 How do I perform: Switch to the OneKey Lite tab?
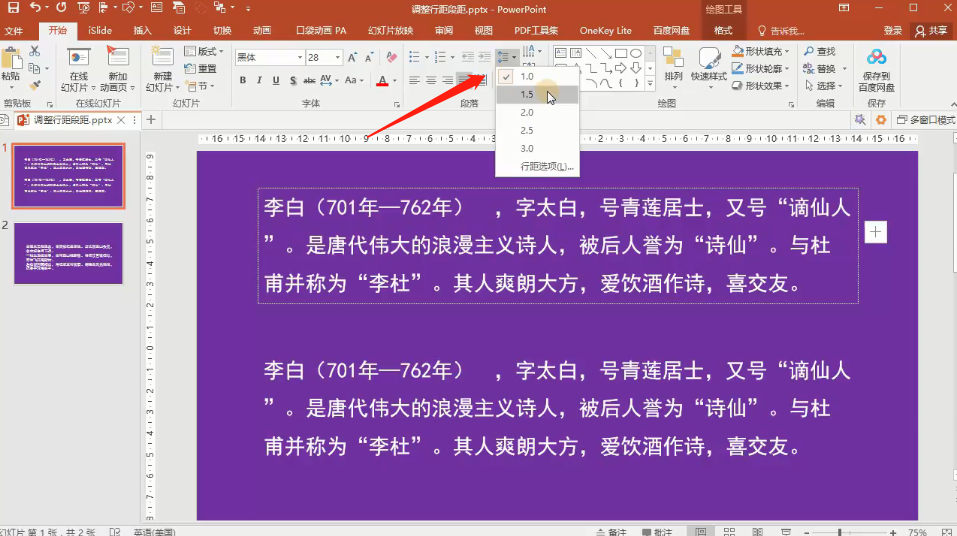point(605,31)
